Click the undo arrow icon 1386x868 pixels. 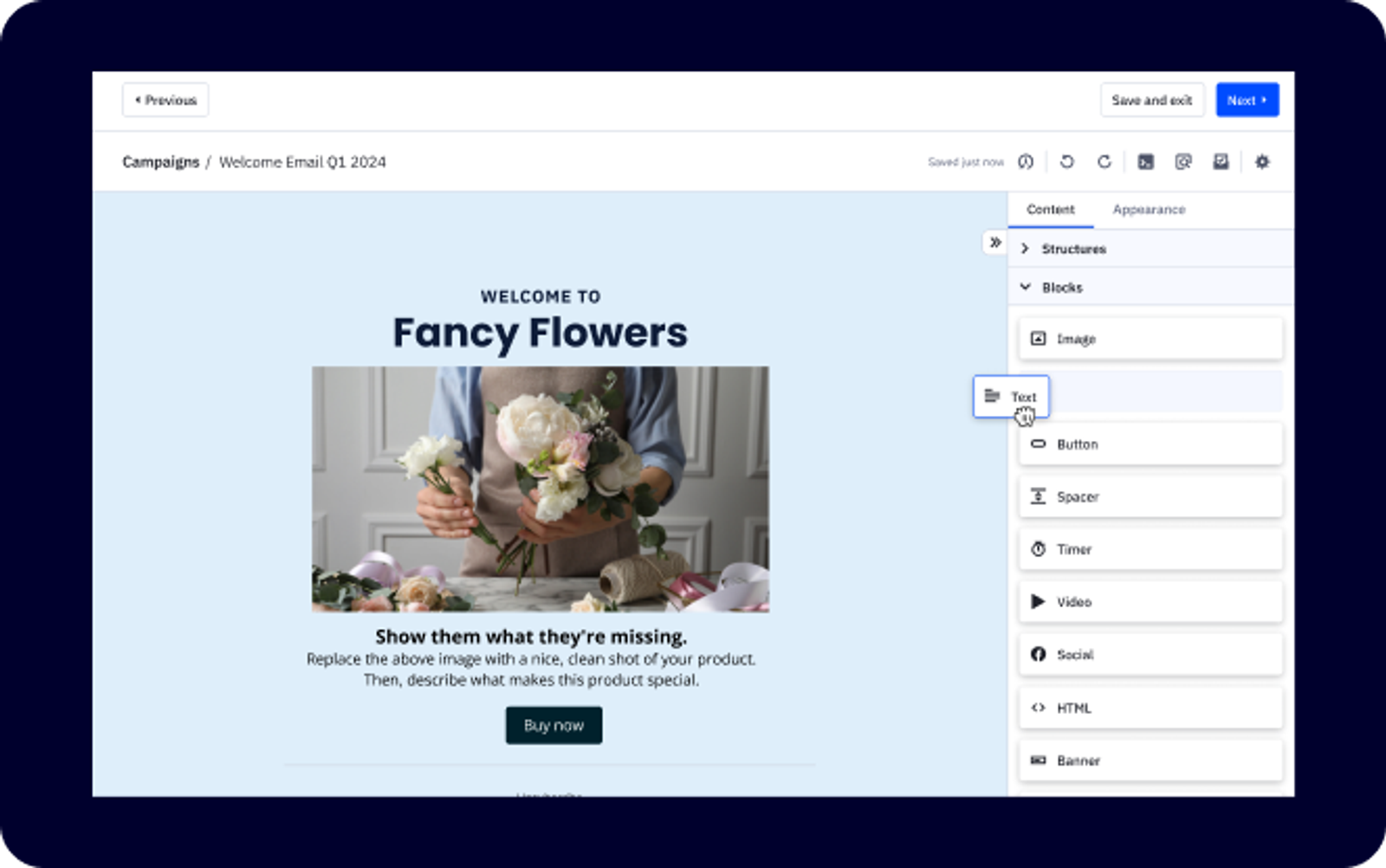pos(1066,162)
